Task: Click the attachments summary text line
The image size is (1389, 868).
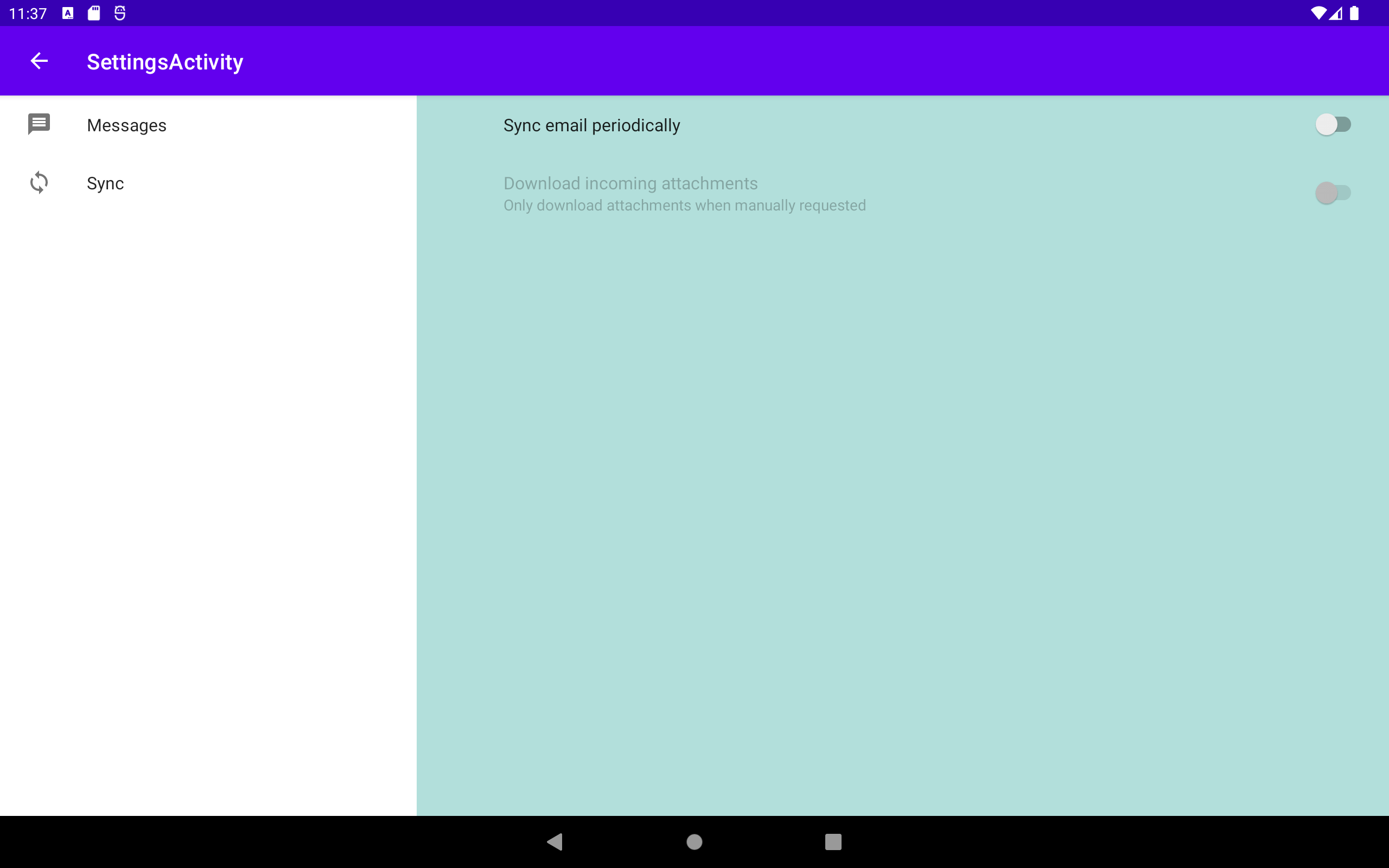Action: (x=684, y=206)
